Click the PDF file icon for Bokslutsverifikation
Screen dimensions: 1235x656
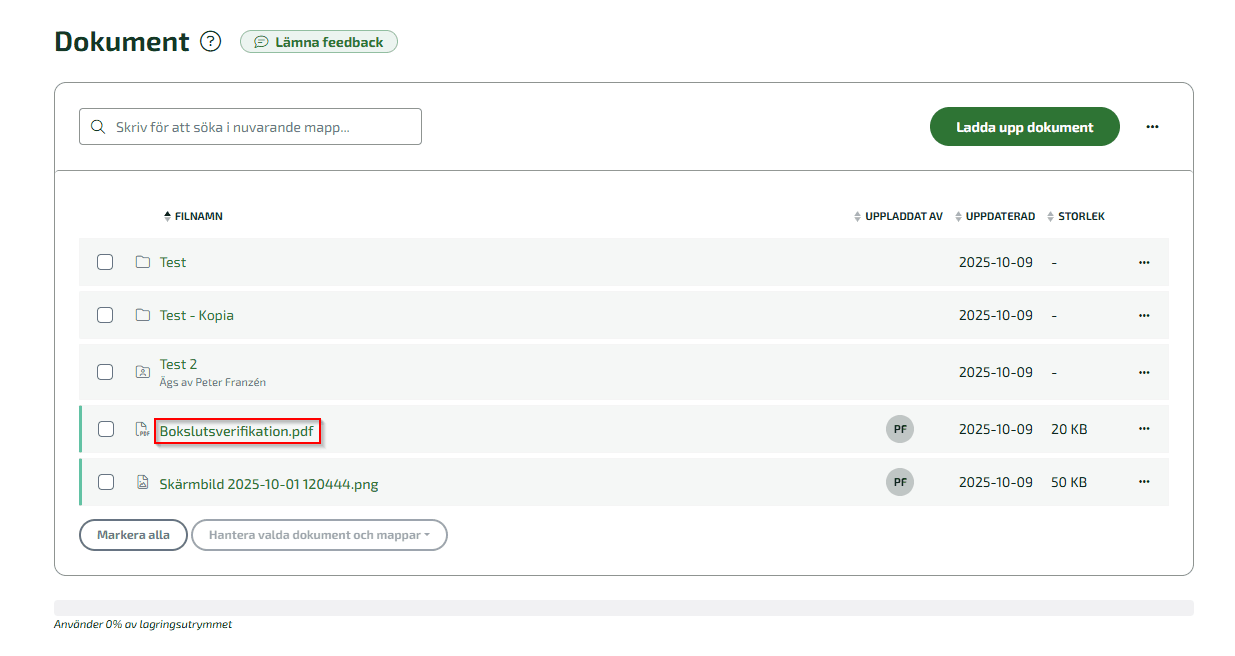pyautogui.click(x=142, y=430)
